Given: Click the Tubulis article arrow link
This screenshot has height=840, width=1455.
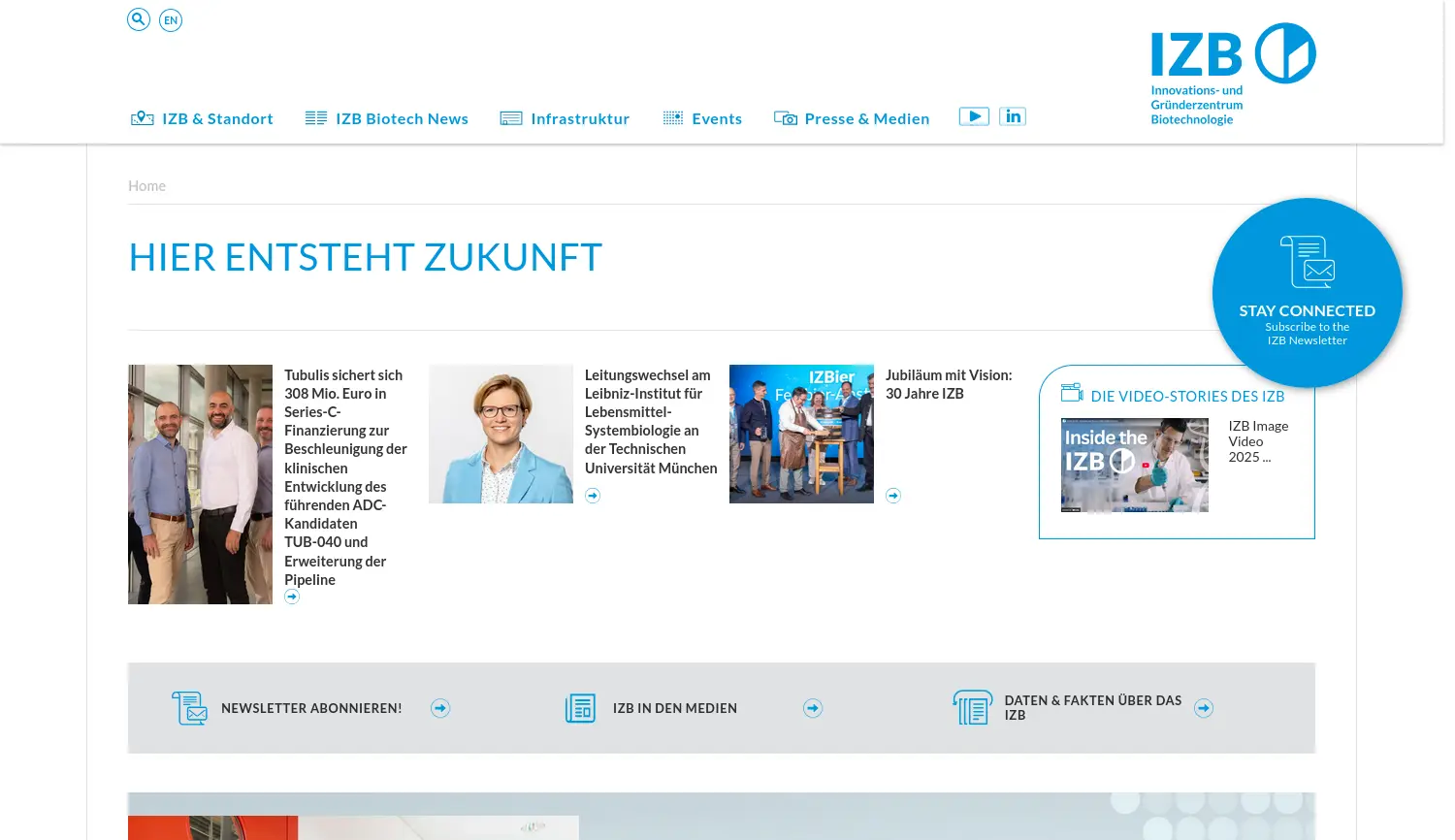Looking at the screenshot, I should (292, 596).
